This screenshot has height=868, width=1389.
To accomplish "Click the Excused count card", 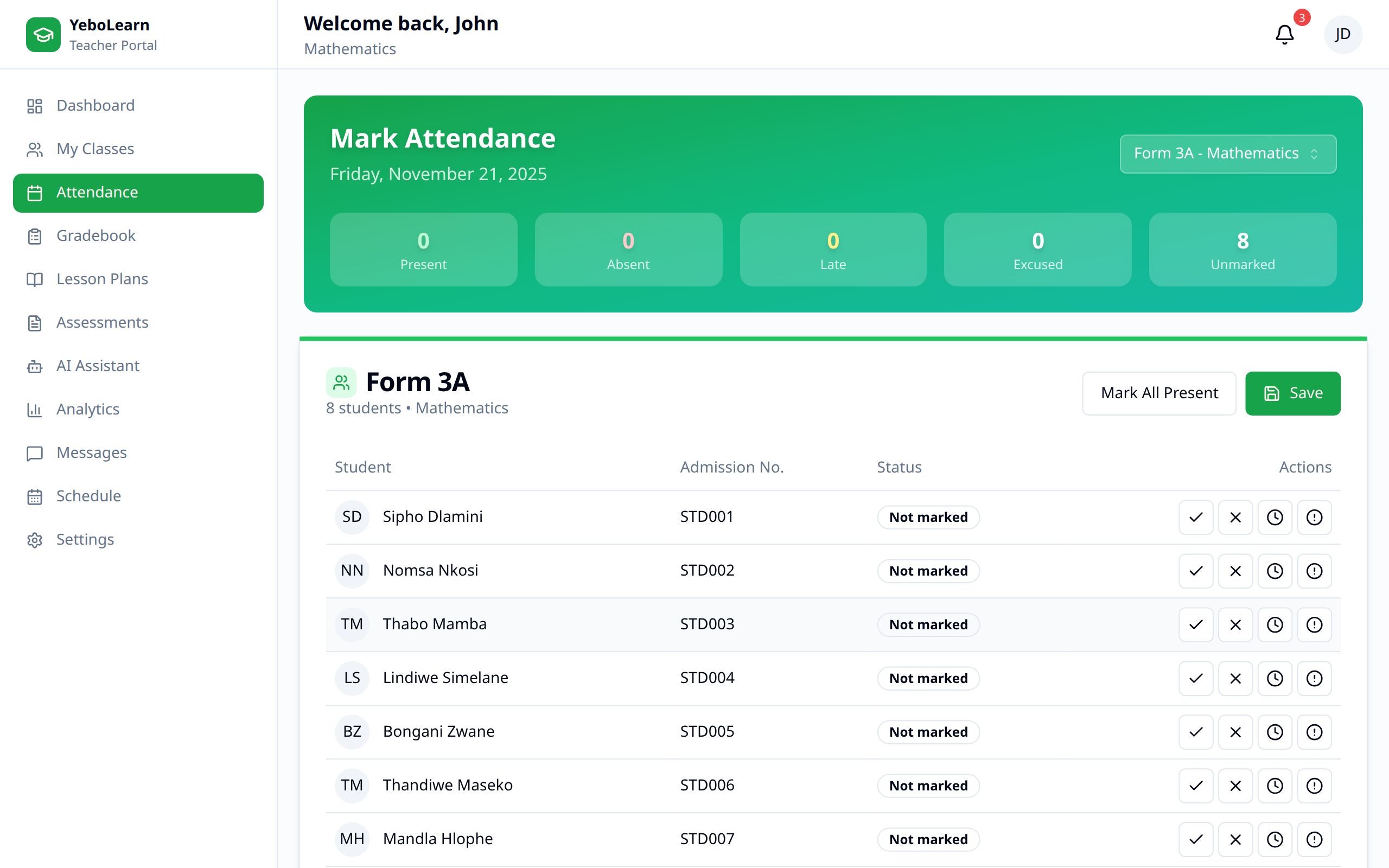I will (1038, 250).
